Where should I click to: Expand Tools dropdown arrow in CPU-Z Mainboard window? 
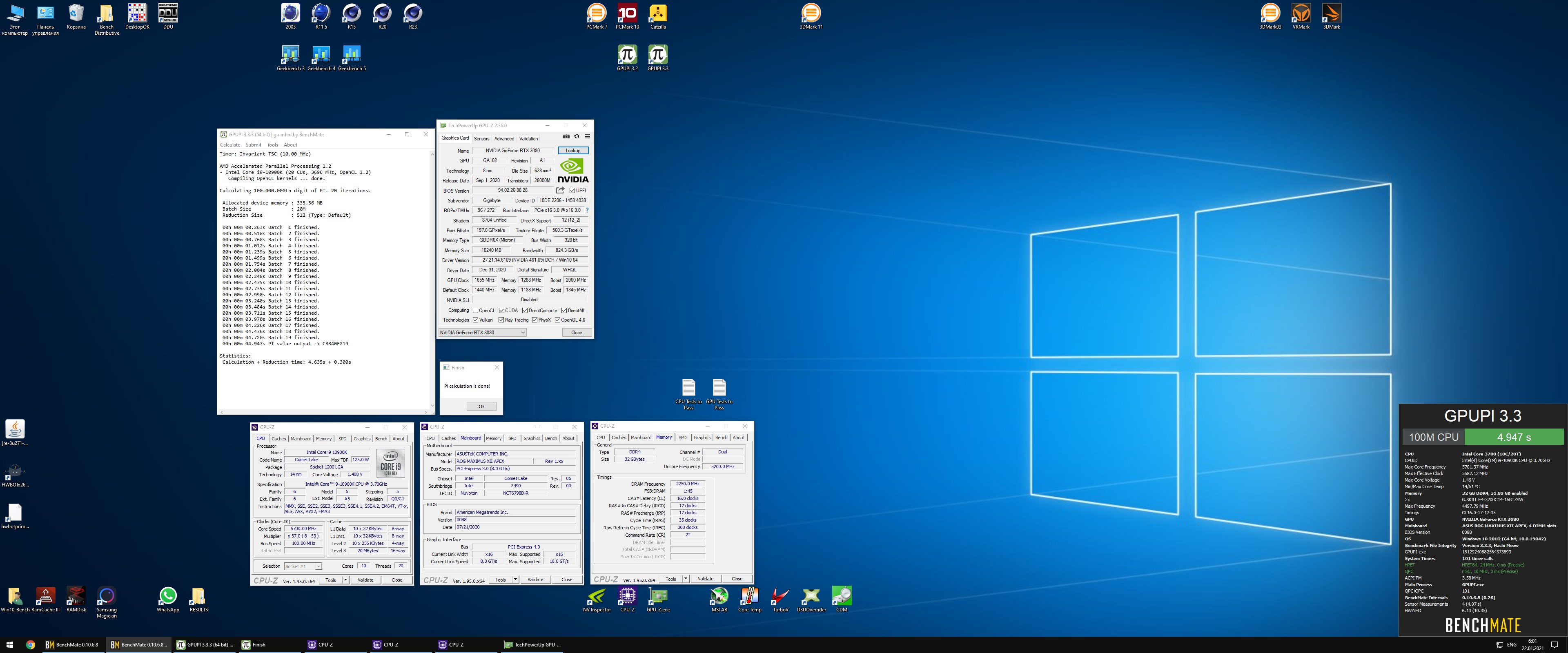click(x=516, y=580)
